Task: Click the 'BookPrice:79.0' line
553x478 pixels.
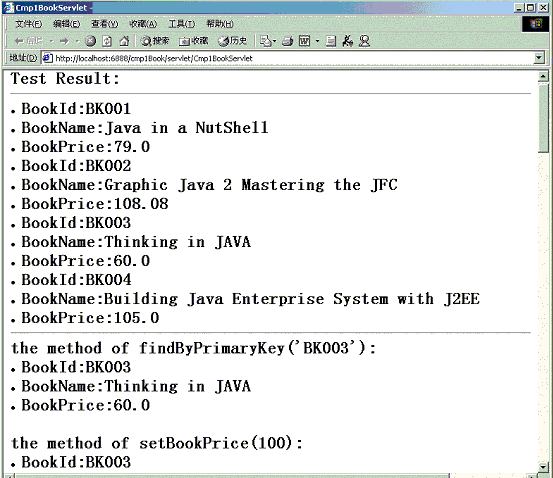Action: coord(86,147)
